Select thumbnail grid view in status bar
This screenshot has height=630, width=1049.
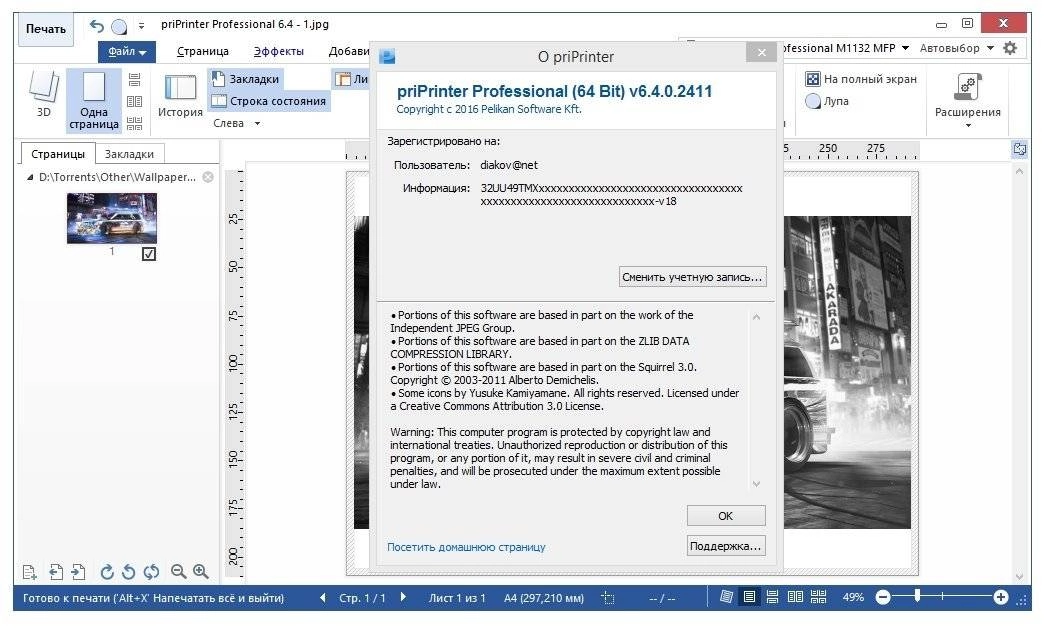818,597
